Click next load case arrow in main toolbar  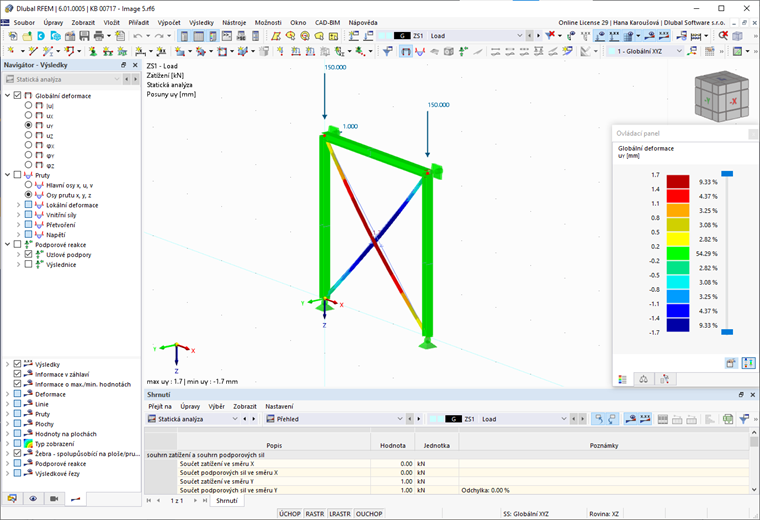click(538, 36)
